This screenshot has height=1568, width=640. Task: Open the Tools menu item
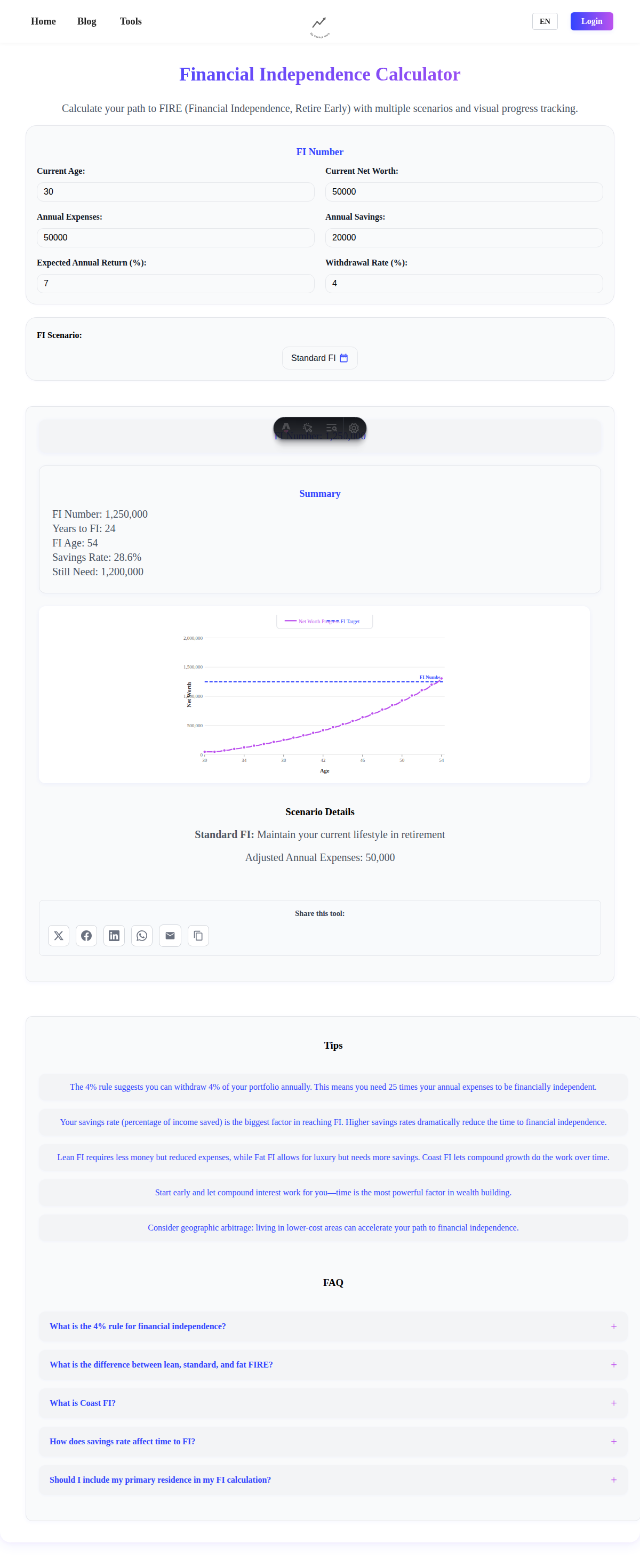point(130,21)
